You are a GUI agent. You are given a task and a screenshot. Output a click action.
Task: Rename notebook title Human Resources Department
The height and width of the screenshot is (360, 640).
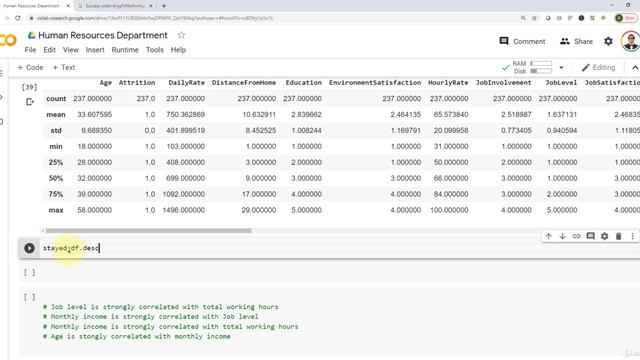pyautogui.click(x=103, y=36)
